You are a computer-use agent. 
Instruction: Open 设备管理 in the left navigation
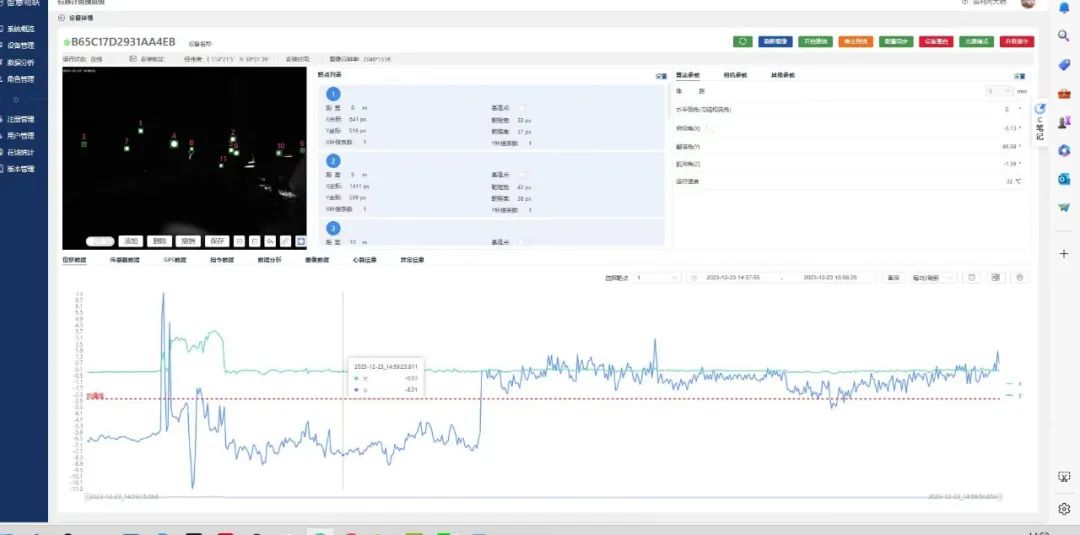click(21, 45)
